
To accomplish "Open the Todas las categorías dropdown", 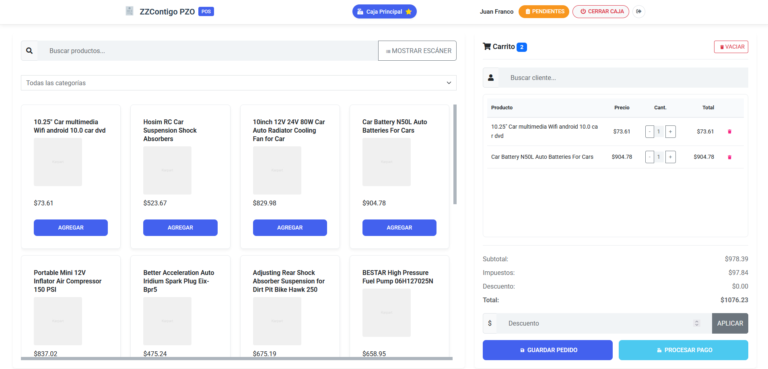I will (x=239, y=83).
